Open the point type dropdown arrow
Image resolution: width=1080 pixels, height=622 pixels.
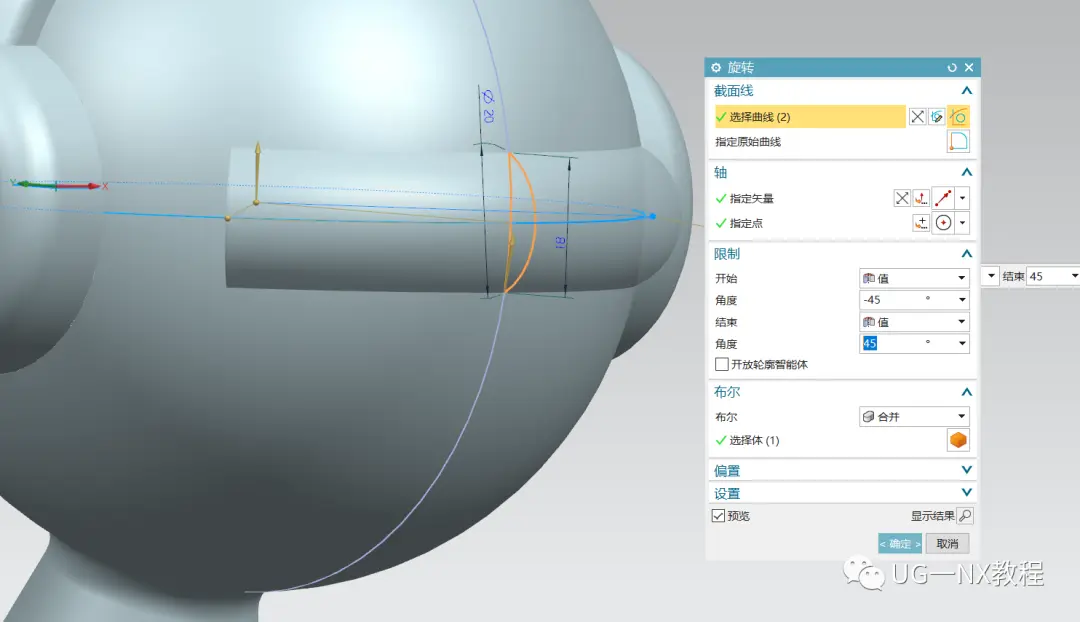[x=962, y=223]
